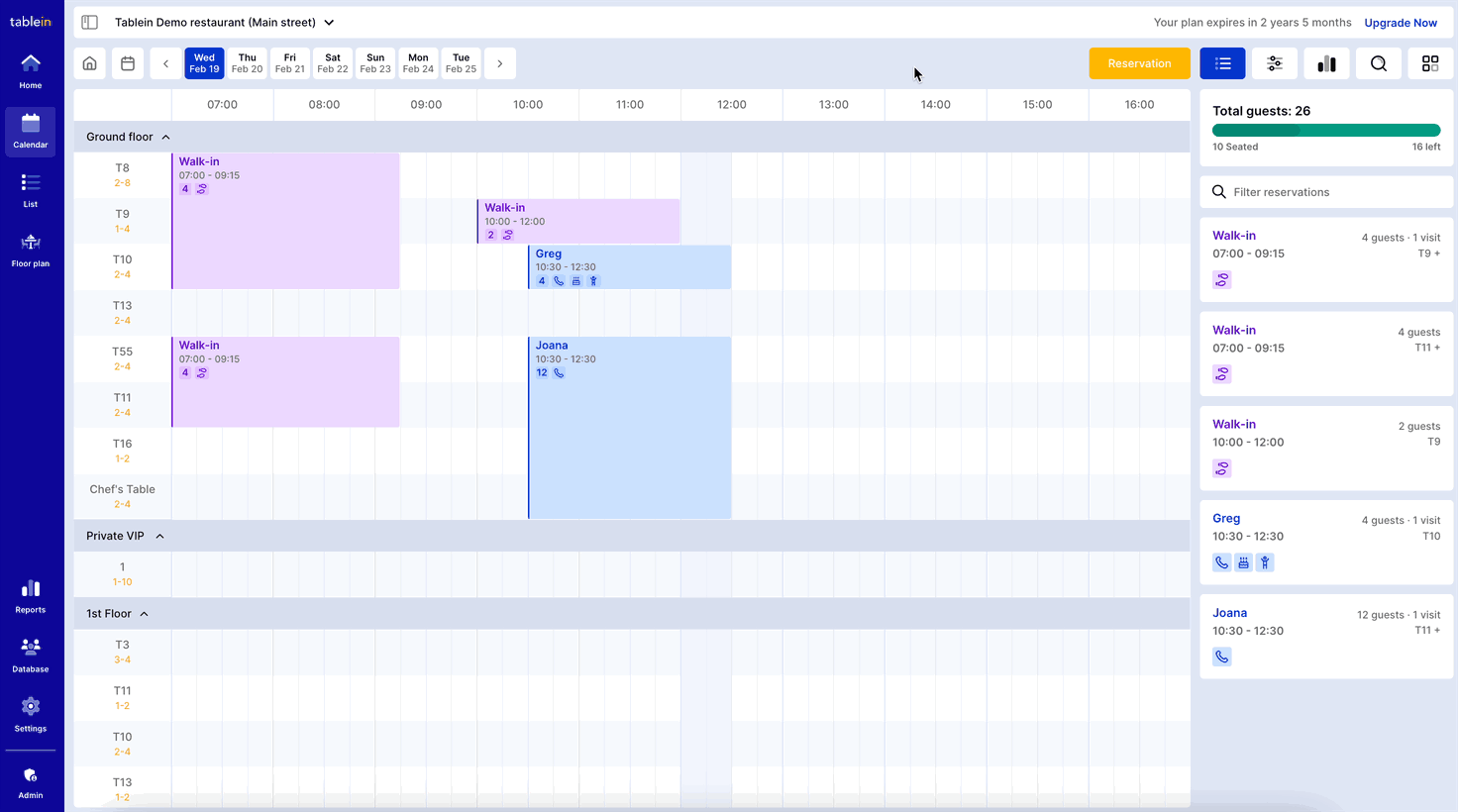
Task: Click the search magnifier icon
Action: click(x=1378, y=63)
